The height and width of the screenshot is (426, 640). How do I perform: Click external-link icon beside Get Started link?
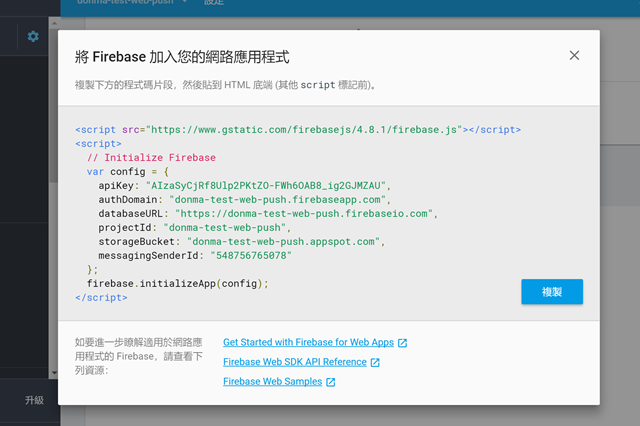coord(402,343)
